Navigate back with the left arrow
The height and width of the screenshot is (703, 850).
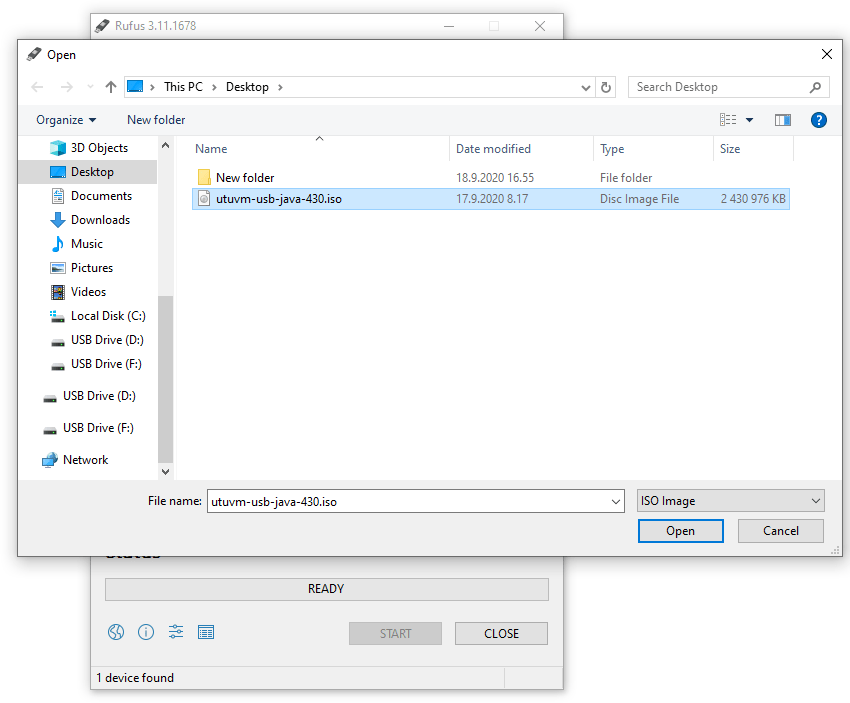click(37, 87)
